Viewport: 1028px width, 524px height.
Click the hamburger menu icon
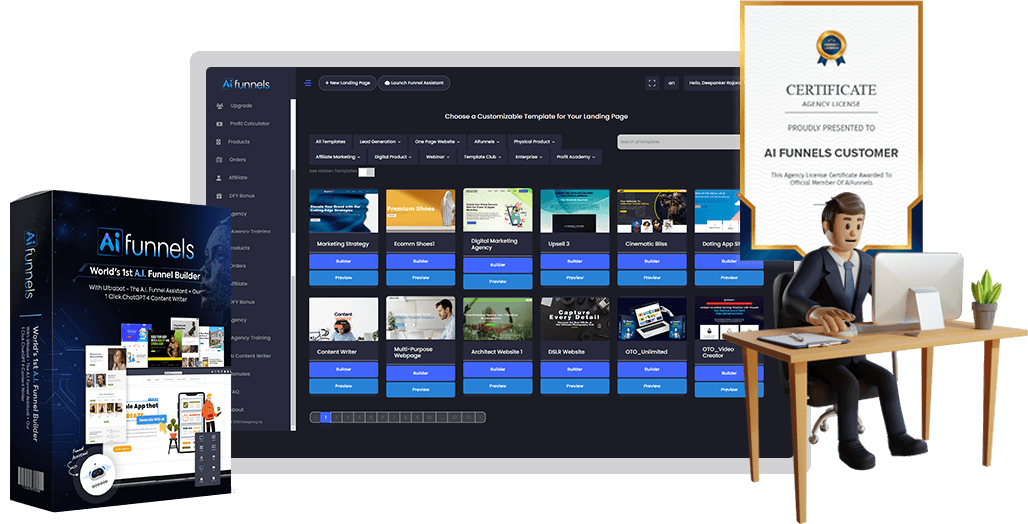tap(307, 83)
